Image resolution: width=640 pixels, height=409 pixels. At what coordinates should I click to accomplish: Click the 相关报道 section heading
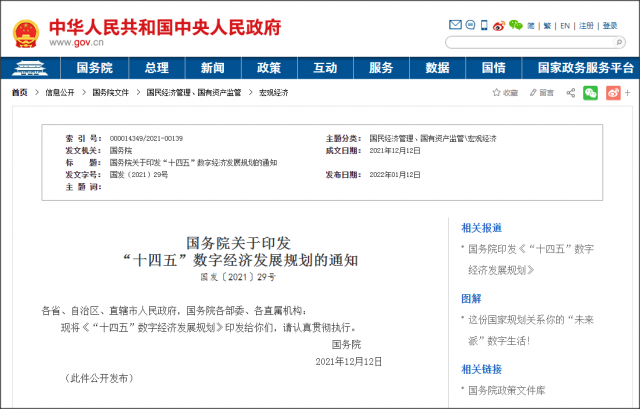(482, 228)
